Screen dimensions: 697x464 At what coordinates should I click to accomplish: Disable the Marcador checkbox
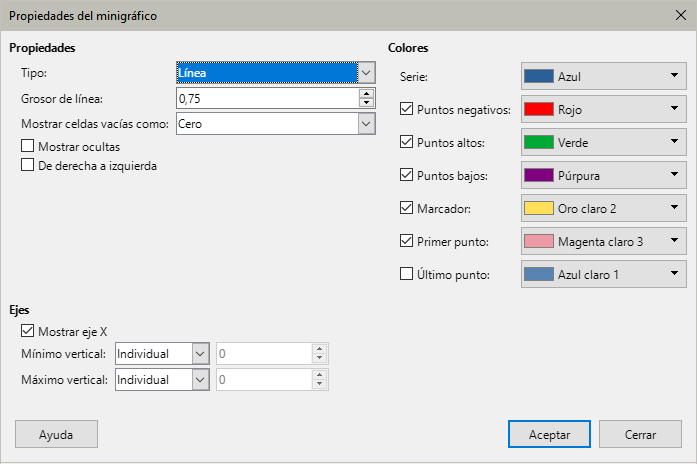click(x=406, y=208)
